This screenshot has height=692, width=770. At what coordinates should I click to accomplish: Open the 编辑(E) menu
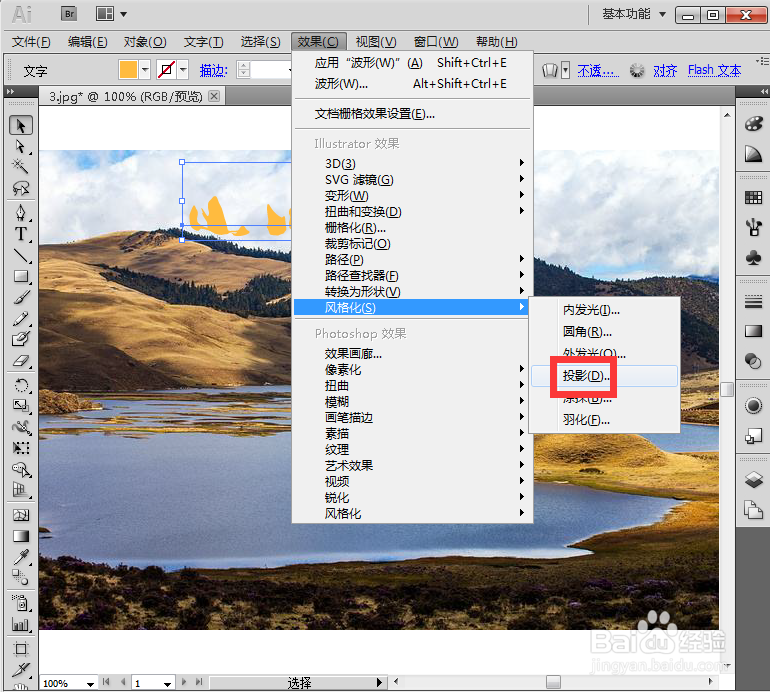(x=88, y=42)
